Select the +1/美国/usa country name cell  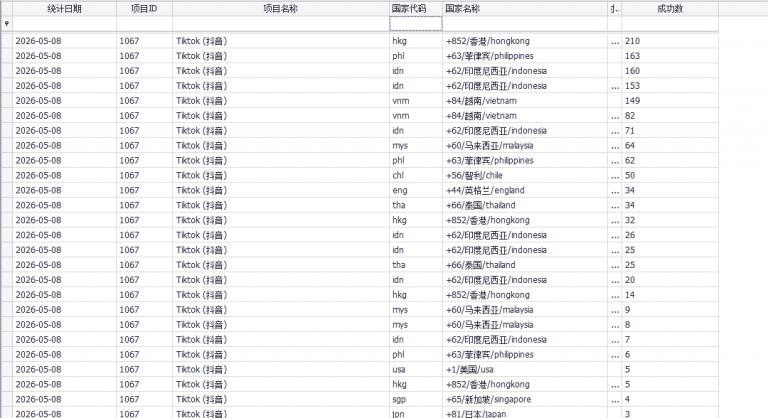(525, 369)
